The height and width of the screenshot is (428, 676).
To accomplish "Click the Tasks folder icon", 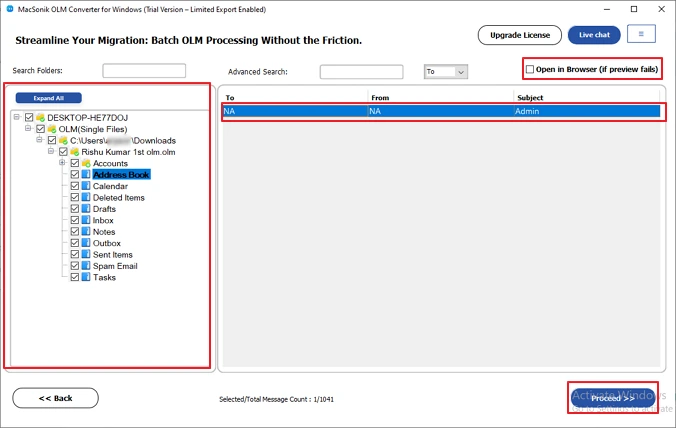I will coord(86,277).
